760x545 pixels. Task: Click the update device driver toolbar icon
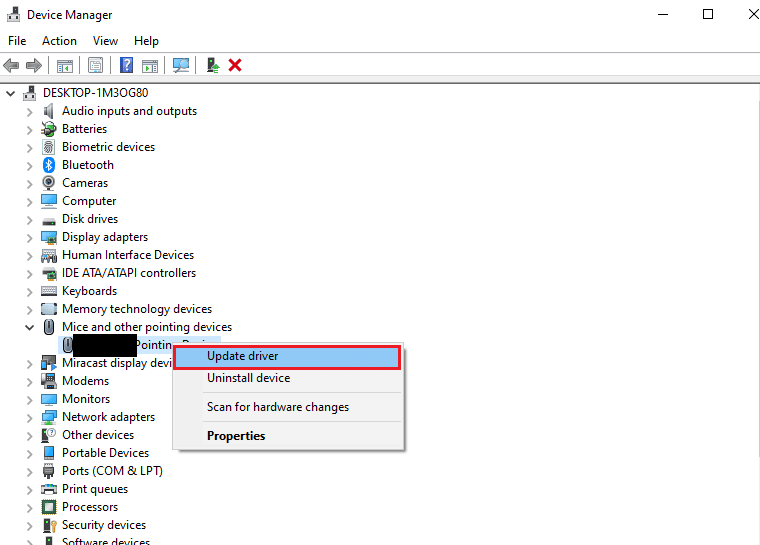point(213,65)
